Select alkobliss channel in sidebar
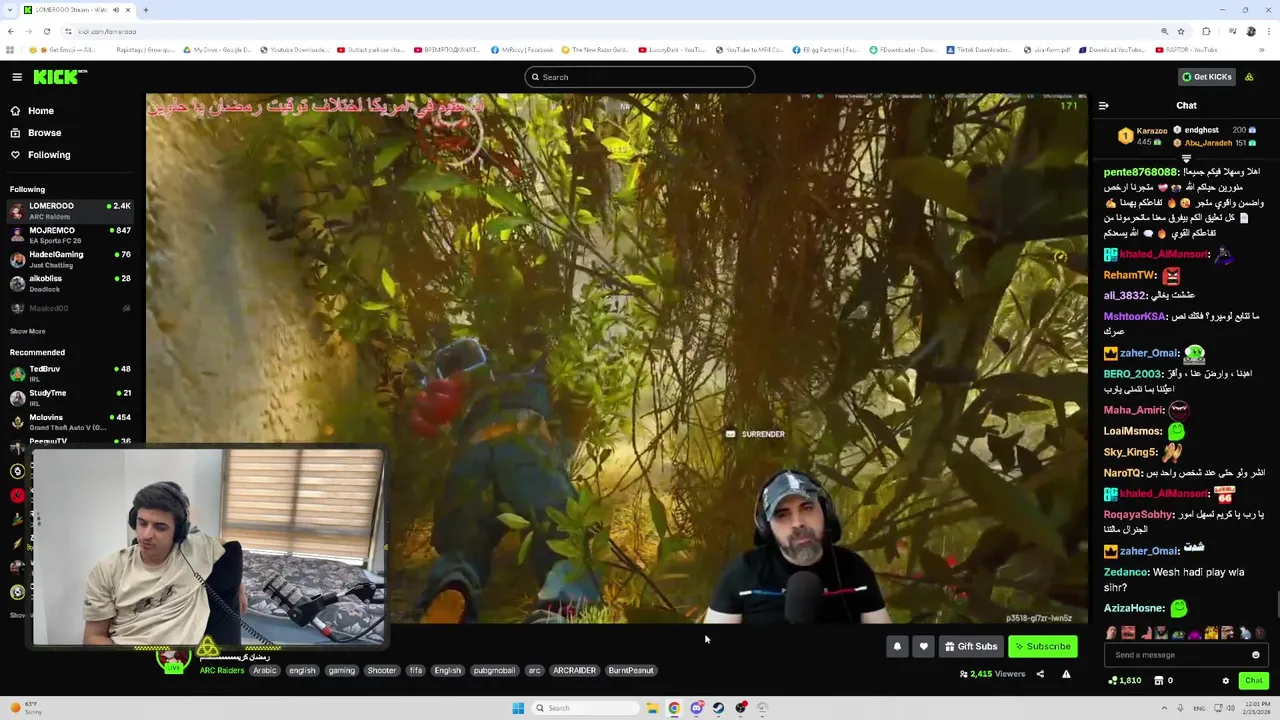The width and height of the screenshot is (1280, 720). (70, 283)
